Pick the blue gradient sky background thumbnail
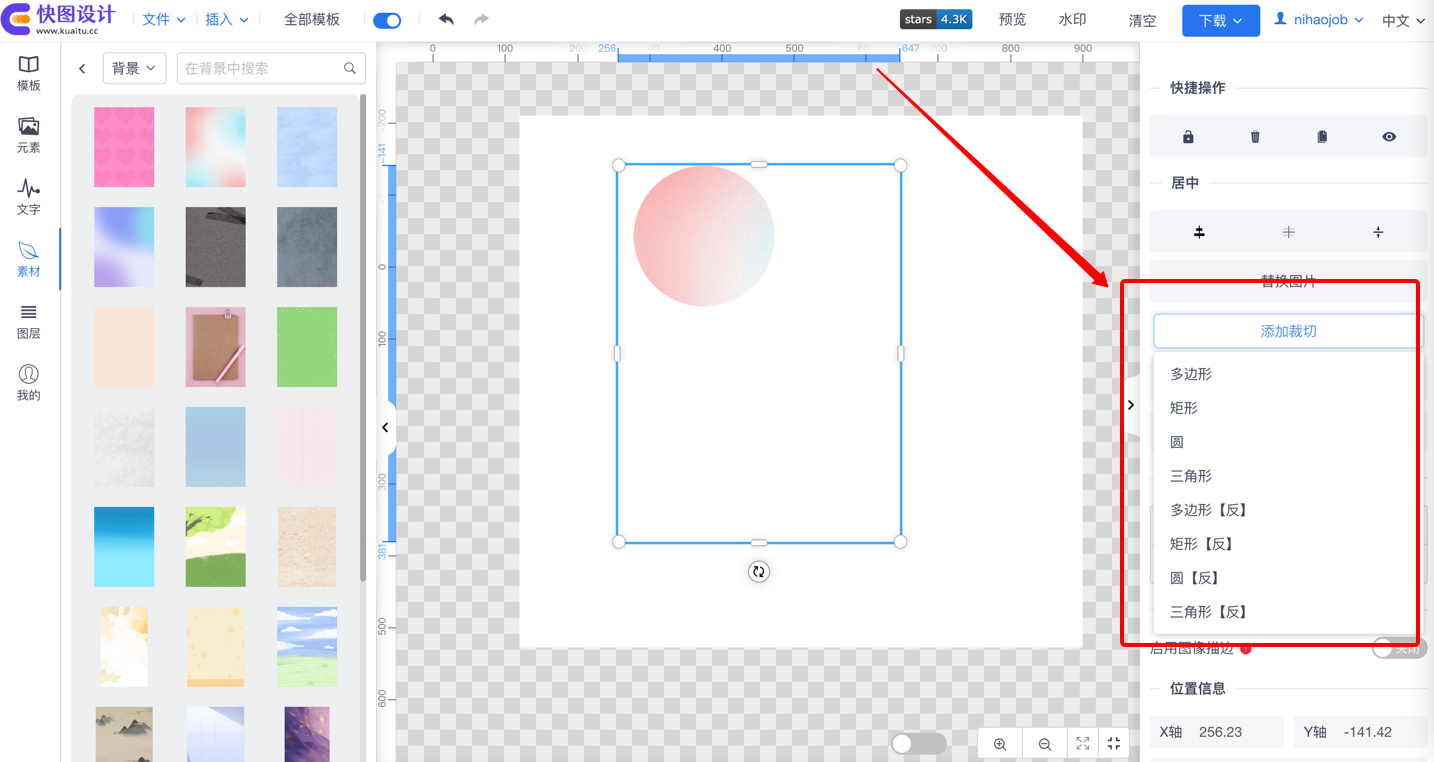The height and width of the screenshot is (762, 1434). 124,547
